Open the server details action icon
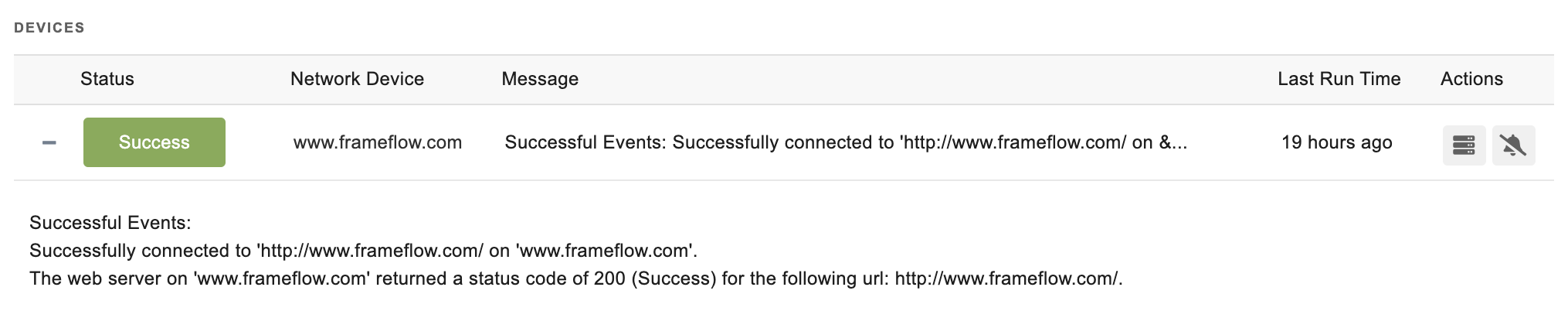The height and width of the screenshot is (311, 1568). (1464, 145)
